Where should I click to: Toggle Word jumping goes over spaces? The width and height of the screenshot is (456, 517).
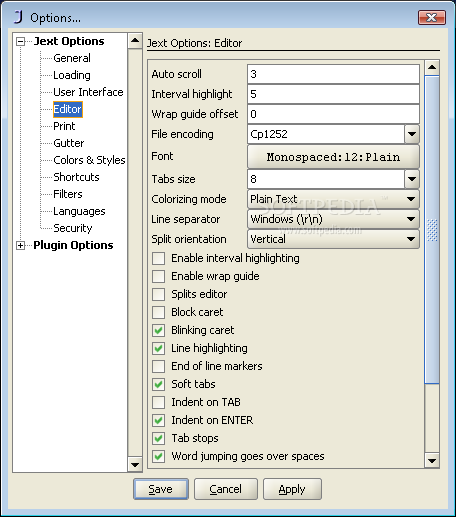pyautogui.click(x=158, y=457)
